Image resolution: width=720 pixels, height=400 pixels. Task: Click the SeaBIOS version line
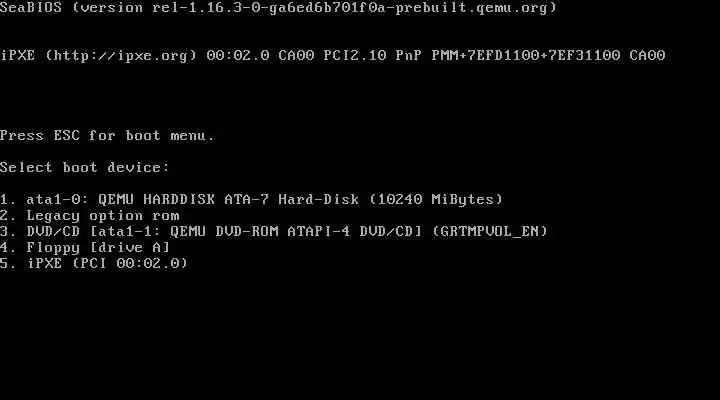coord(278,8)
